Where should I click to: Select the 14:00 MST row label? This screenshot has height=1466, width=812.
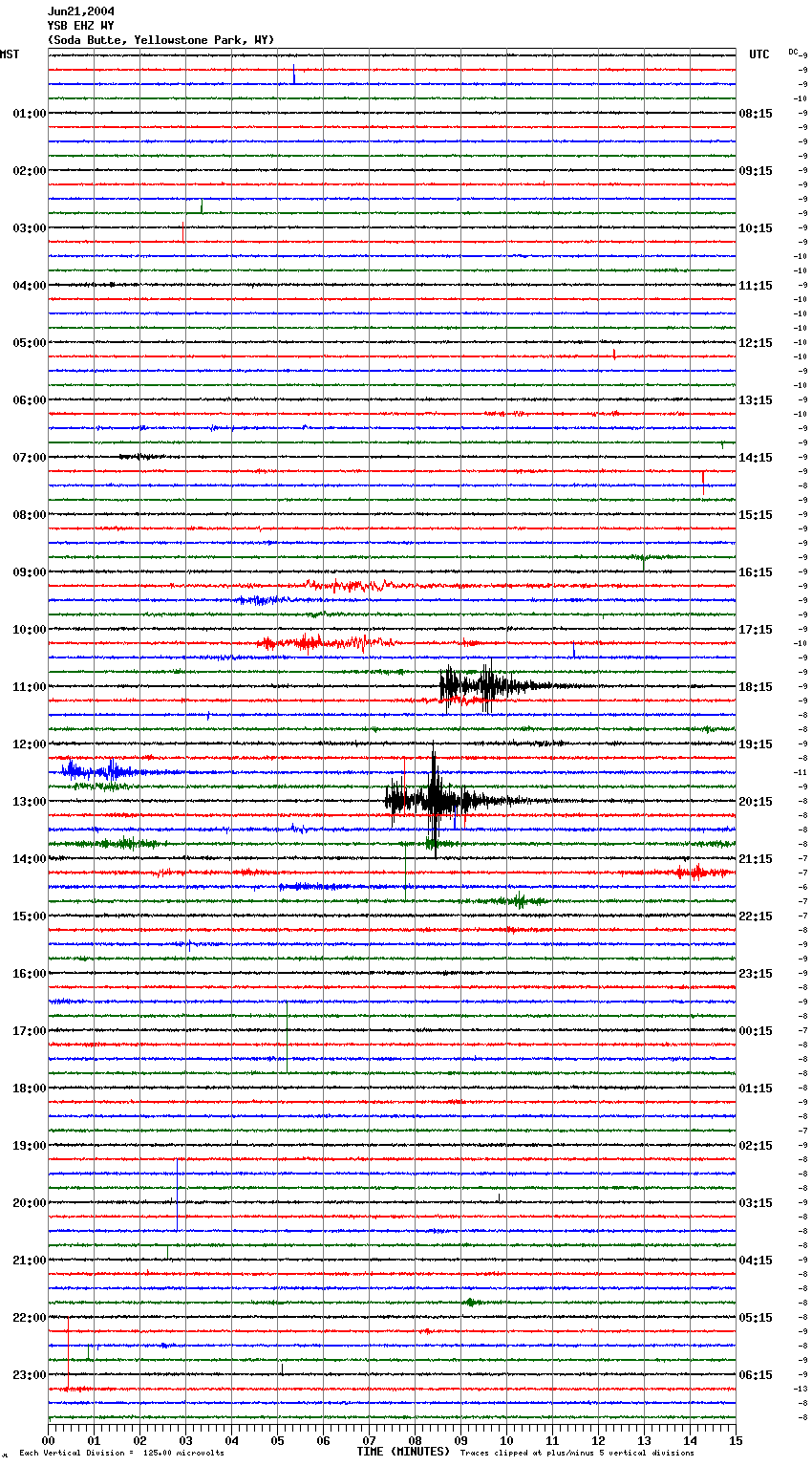29,859
